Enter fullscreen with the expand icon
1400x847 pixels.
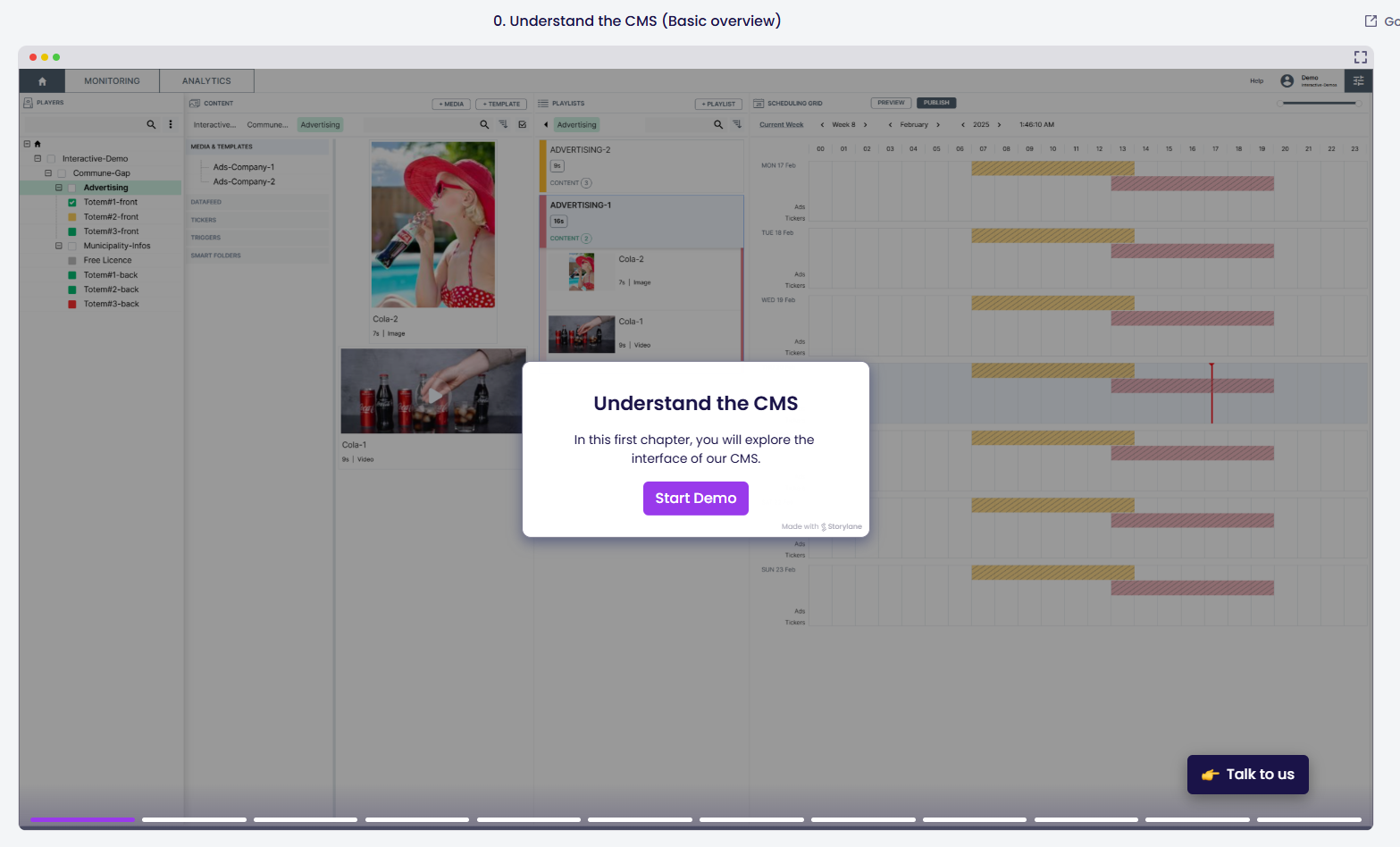[1360, 57]
